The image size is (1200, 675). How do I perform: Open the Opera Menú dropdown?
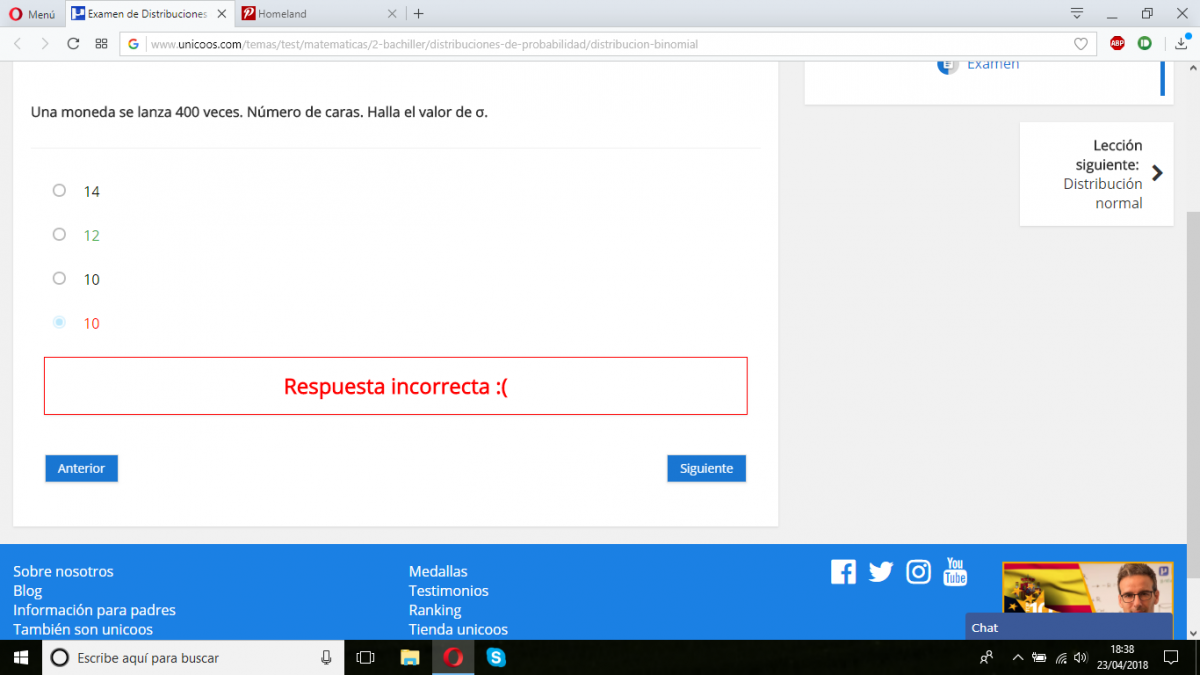(x=32, y=14)
